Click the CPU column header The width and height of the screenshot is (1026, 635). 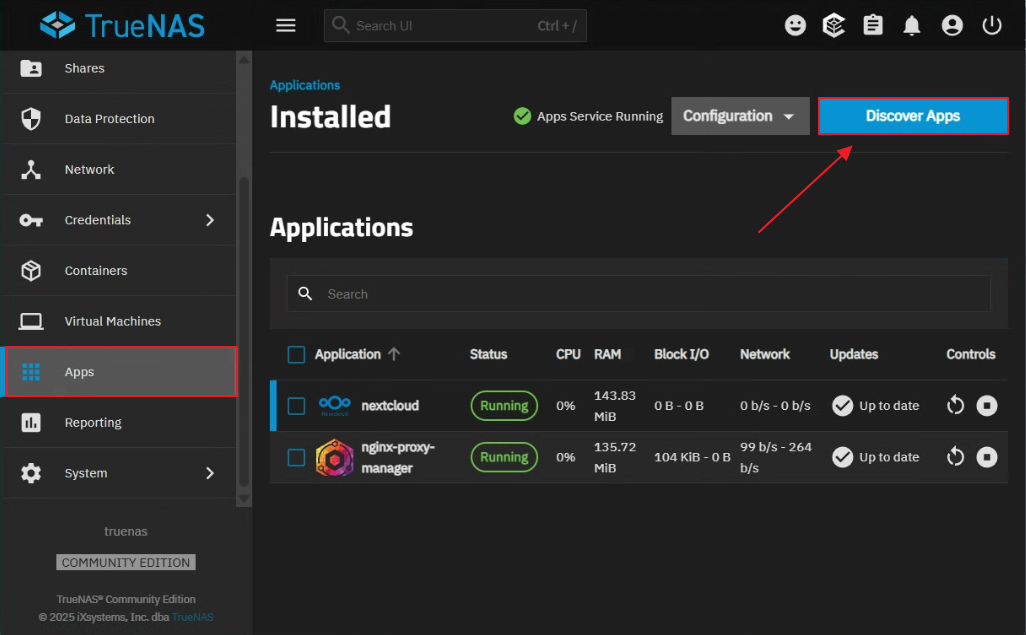pos(568,354)
